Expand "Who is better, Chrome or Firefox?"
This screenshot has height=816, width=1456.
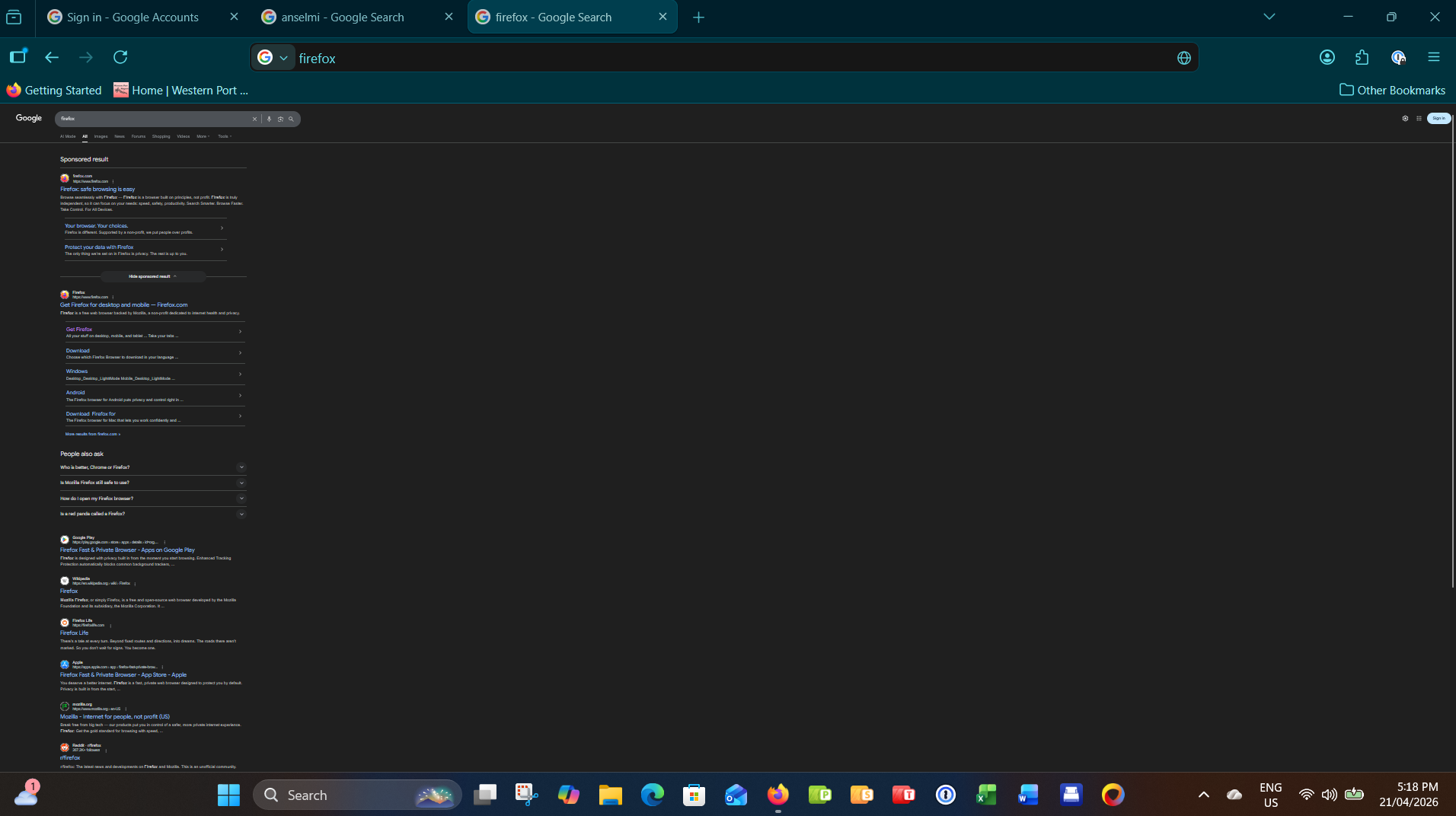pyautogui.click(x=152, y=467)
